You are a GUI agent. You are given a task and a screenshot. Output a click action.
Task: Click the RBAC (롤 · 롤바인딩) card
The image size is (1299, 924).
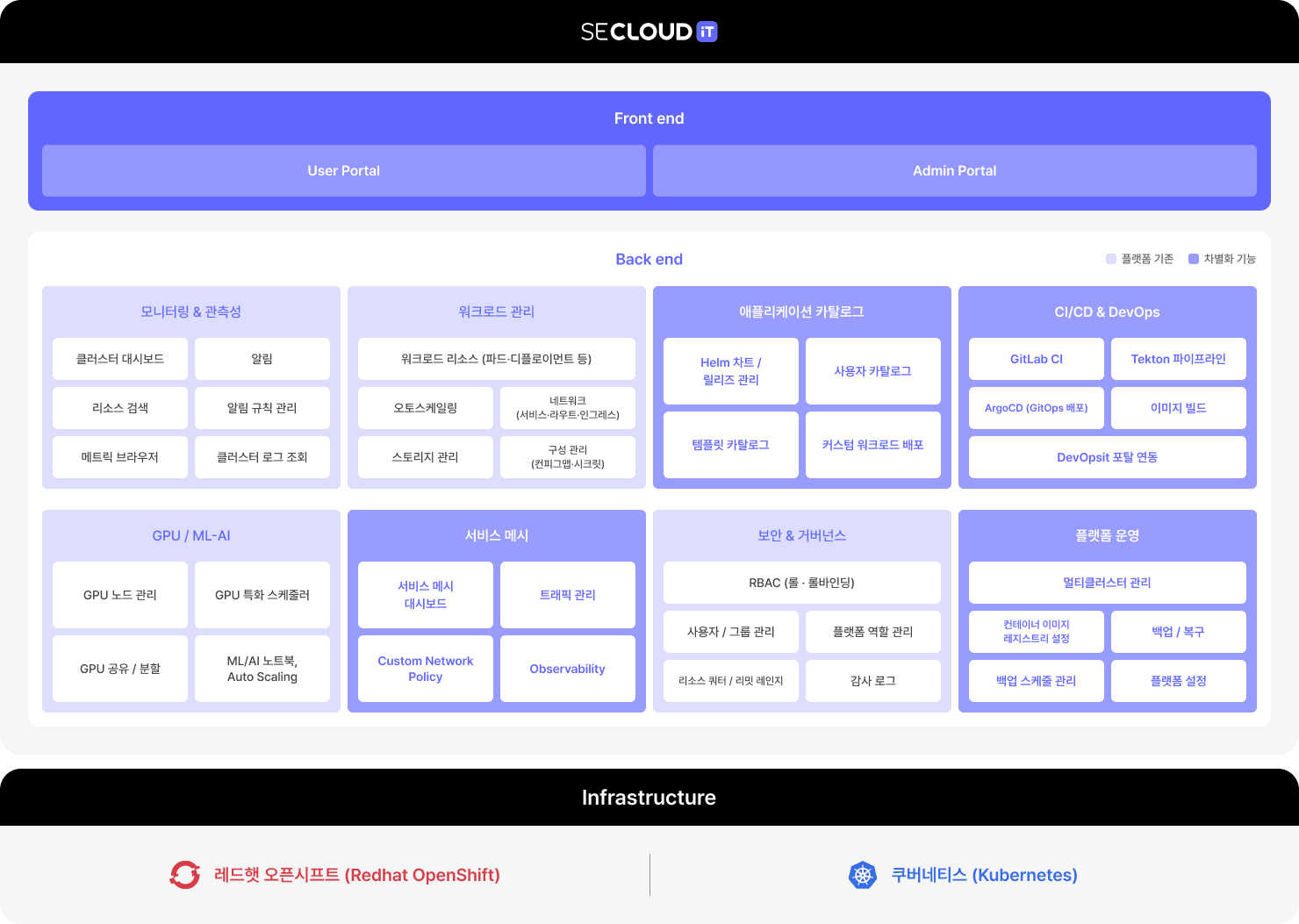click(802, 583)
